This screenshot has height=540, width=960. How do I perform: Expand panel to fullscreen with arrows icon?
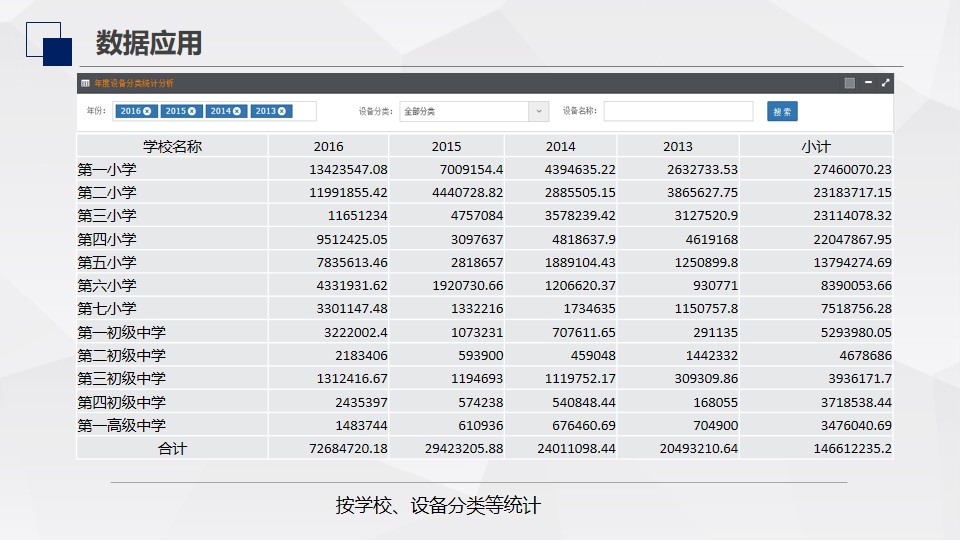(x=885, y=83)
